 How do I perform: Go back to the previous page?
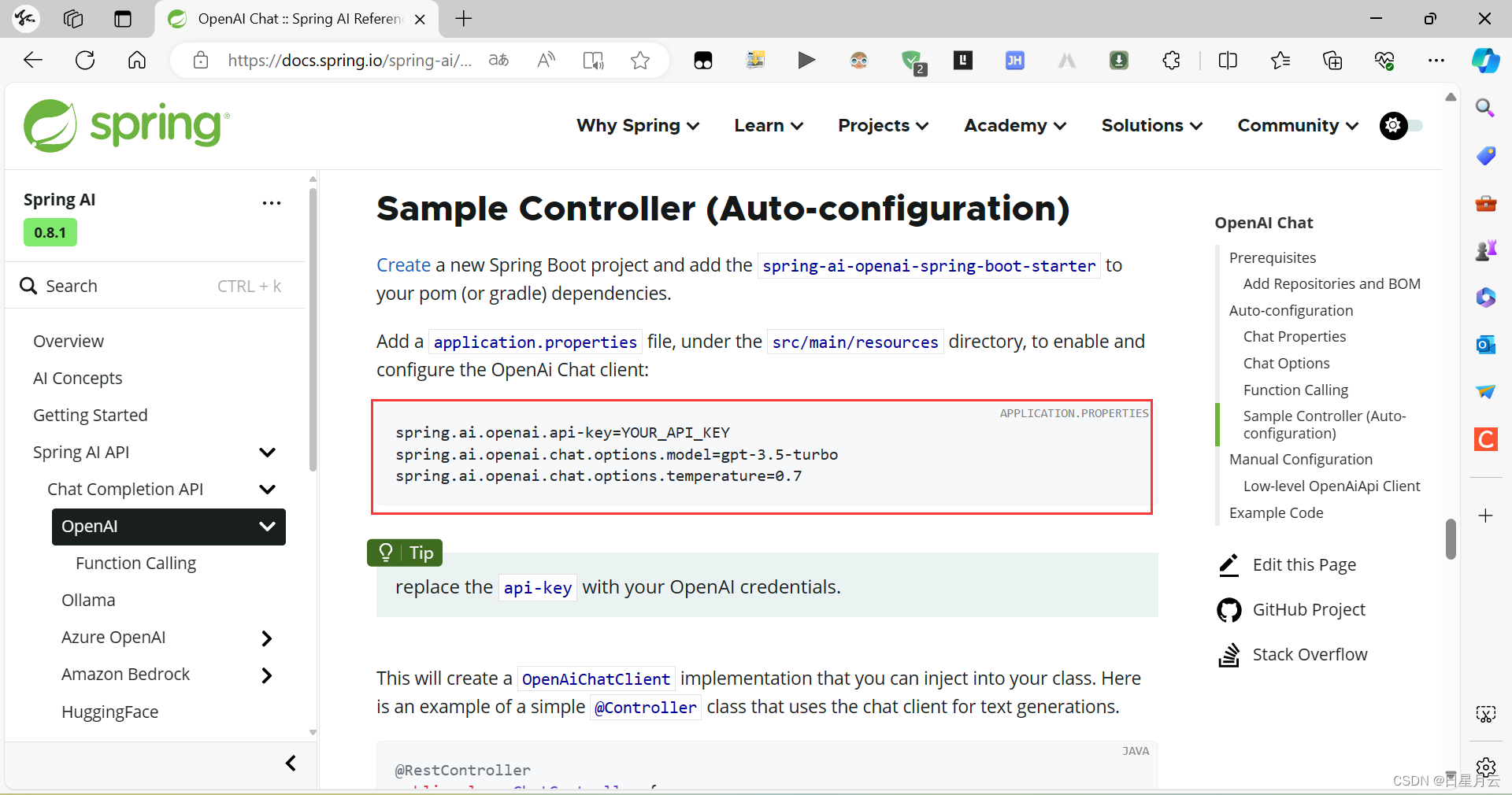coord(33,60)
